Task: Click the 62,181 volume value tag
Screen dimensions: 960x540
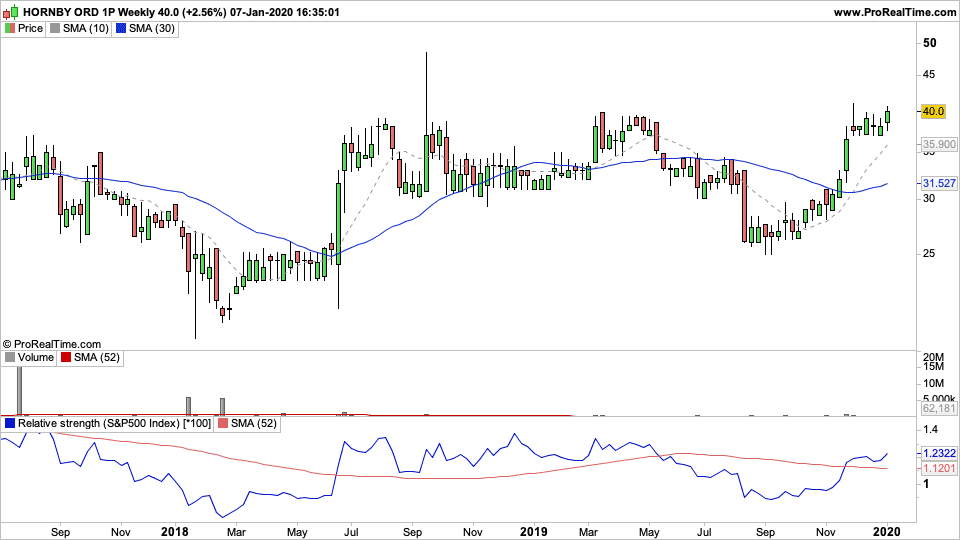Action: point(939,408)
